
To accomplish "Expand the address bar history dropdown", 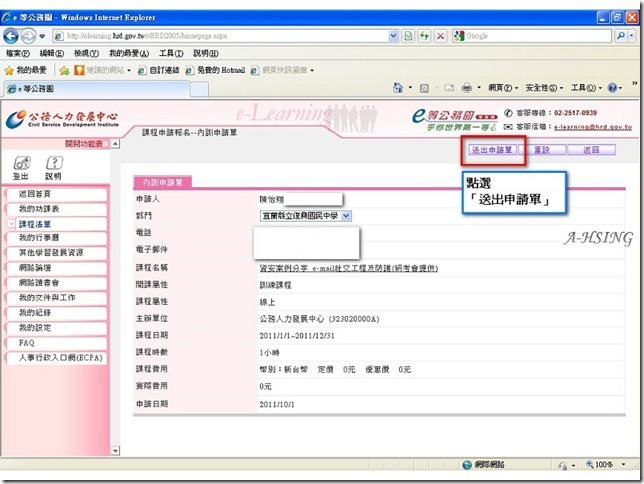I will 393,36.
